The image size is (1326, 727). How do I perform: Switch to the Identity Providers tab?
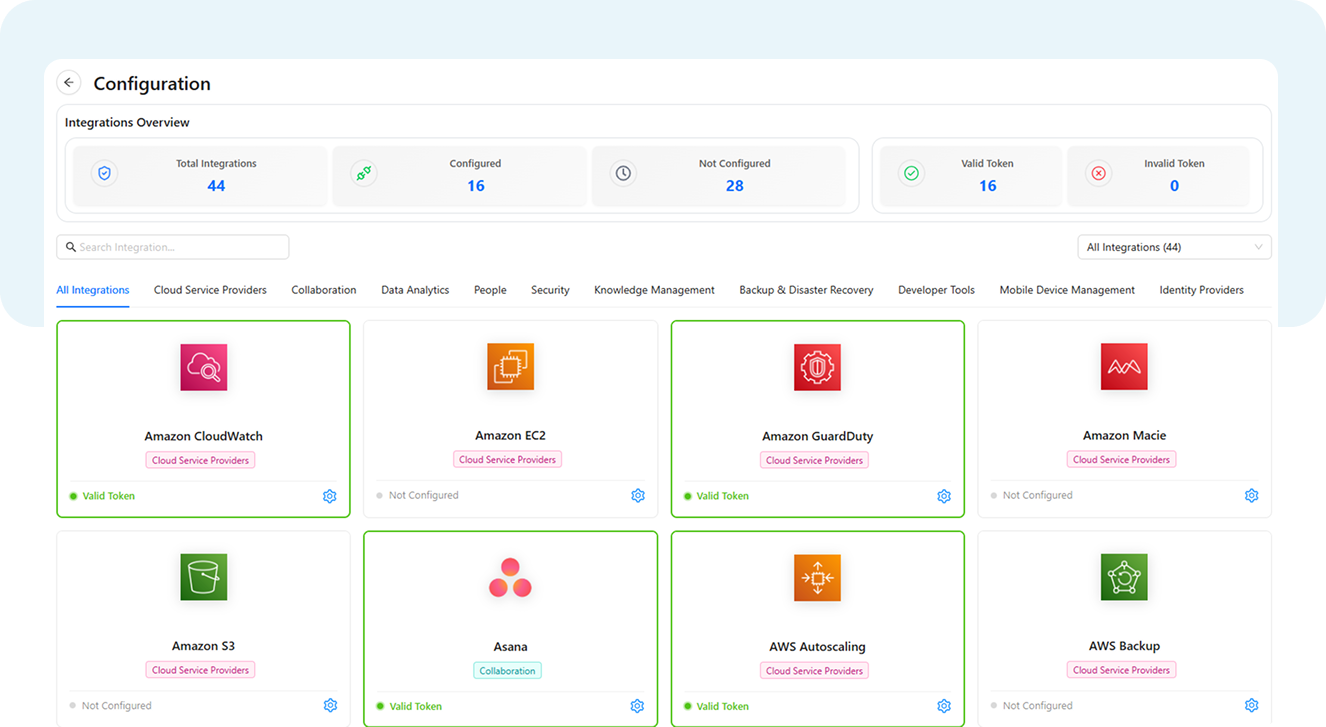point(1201,290)
